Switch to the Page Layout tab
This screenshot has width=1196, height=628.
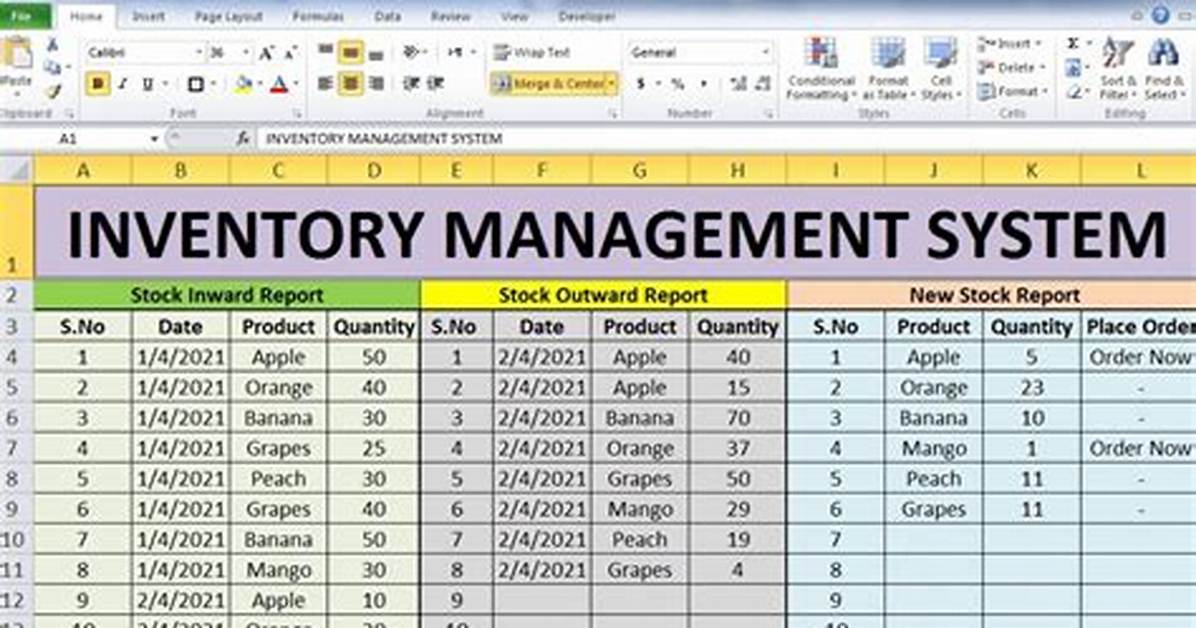229,16
